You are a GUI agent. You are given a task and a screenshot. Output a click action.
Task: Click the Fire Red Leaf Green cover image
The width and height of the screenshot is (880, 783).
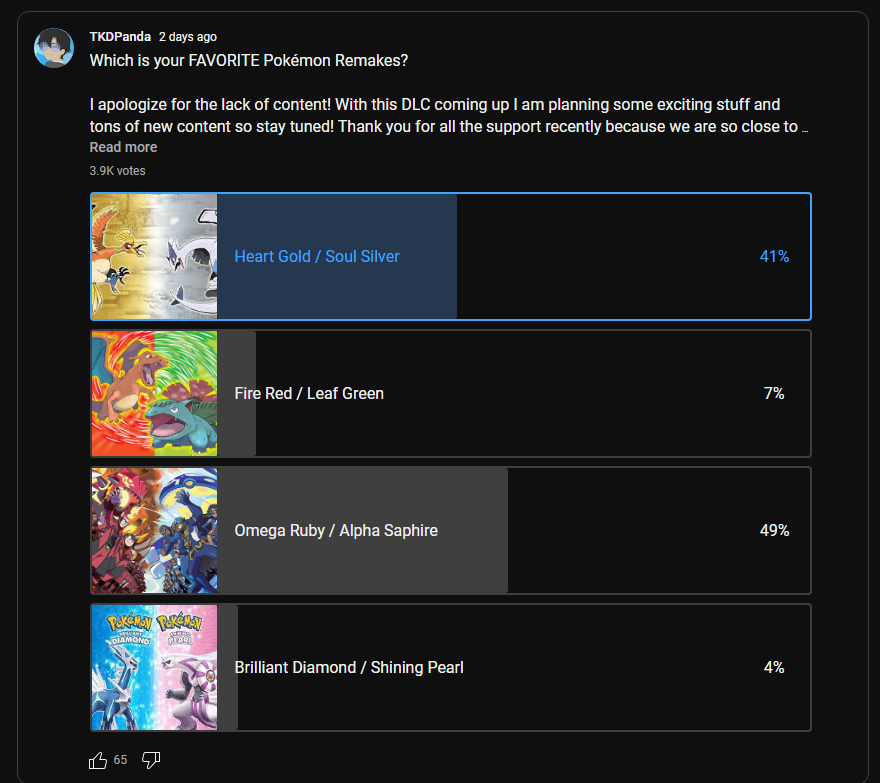[x=154, y=393]
